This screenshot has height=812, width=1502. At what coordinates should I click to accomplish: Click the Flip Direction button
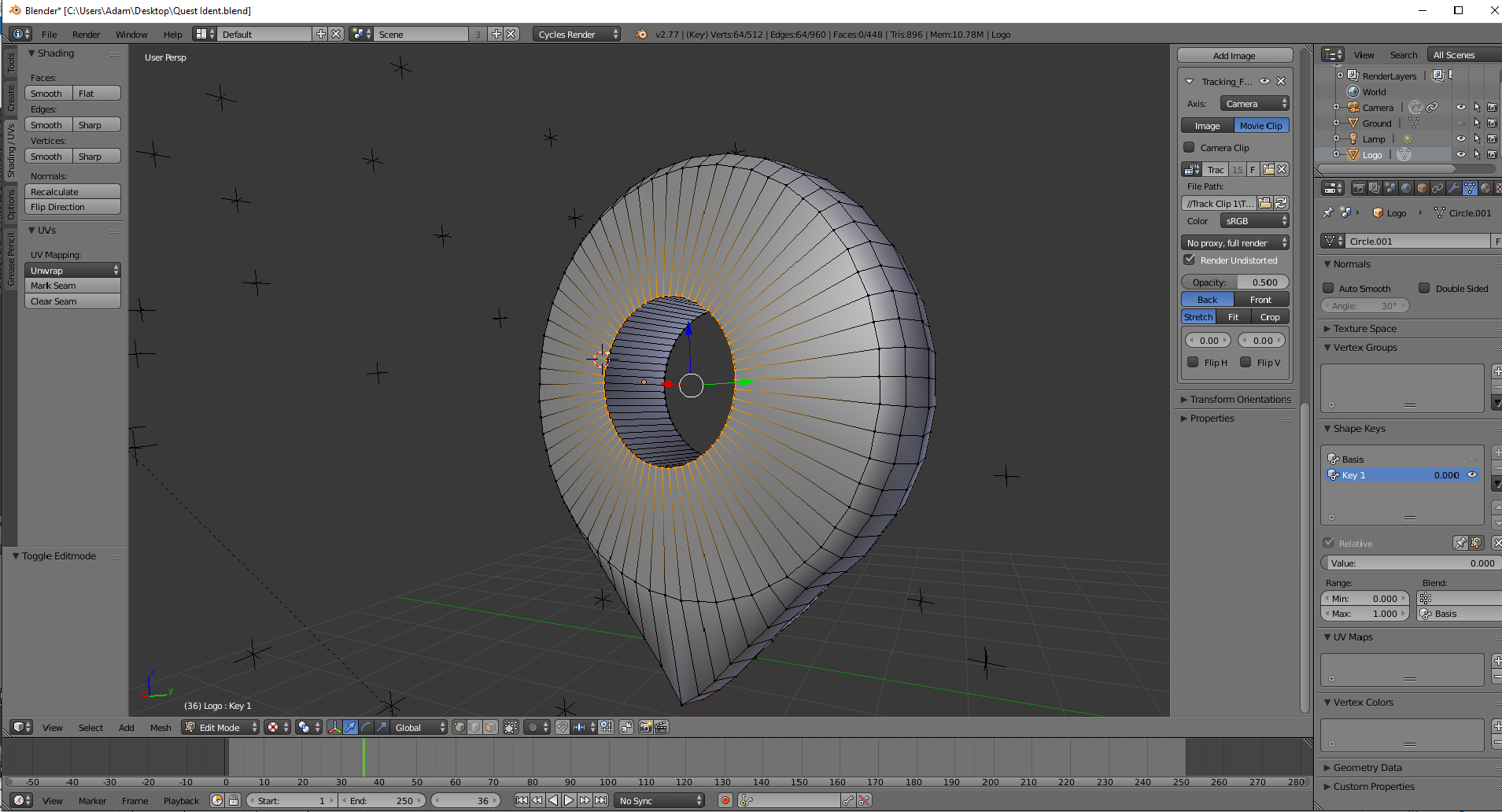(72, 206)
